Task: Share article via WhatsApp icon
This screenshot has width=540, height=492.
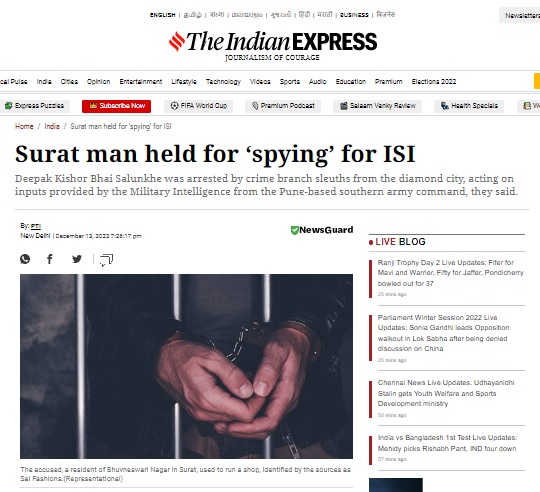Action: point(25,259)
